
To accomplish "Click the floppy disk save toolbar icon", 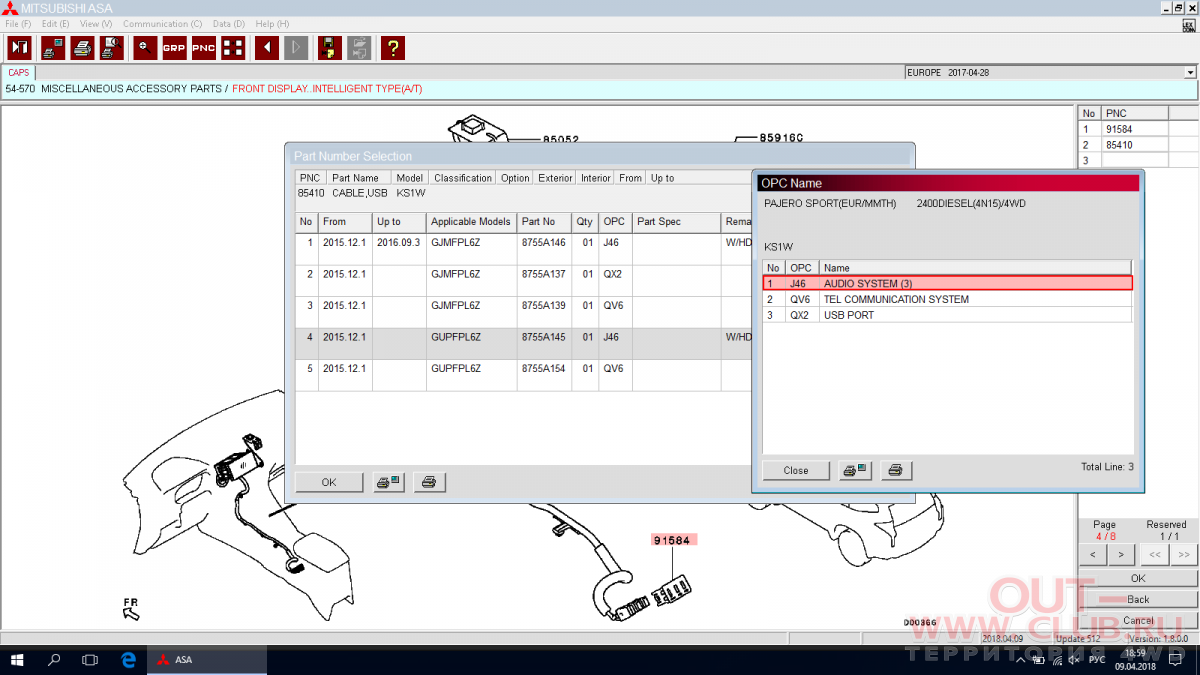I will coord(329,47).
